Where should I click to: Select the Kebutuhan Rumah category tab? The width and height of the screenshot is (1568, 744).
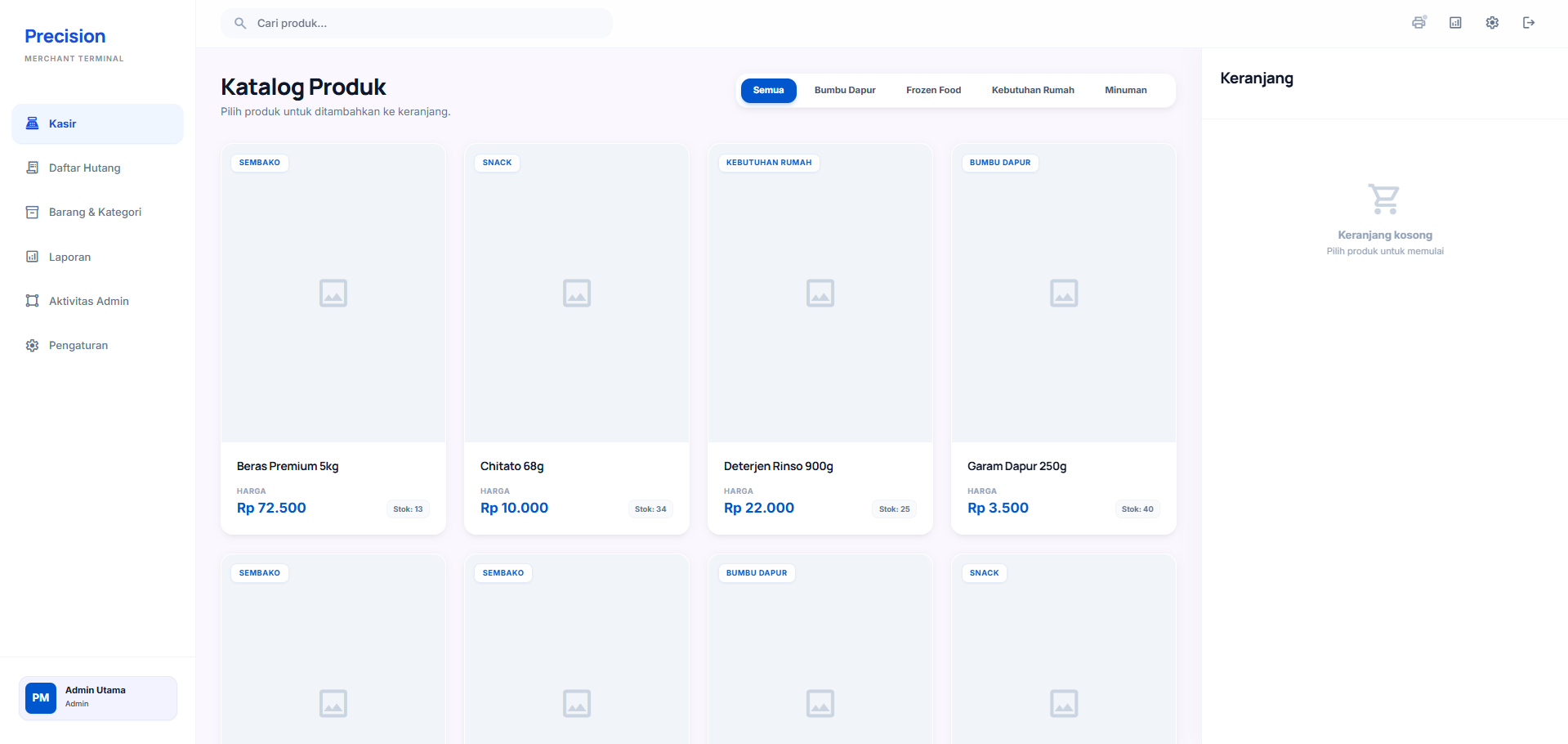(1033, 91)
